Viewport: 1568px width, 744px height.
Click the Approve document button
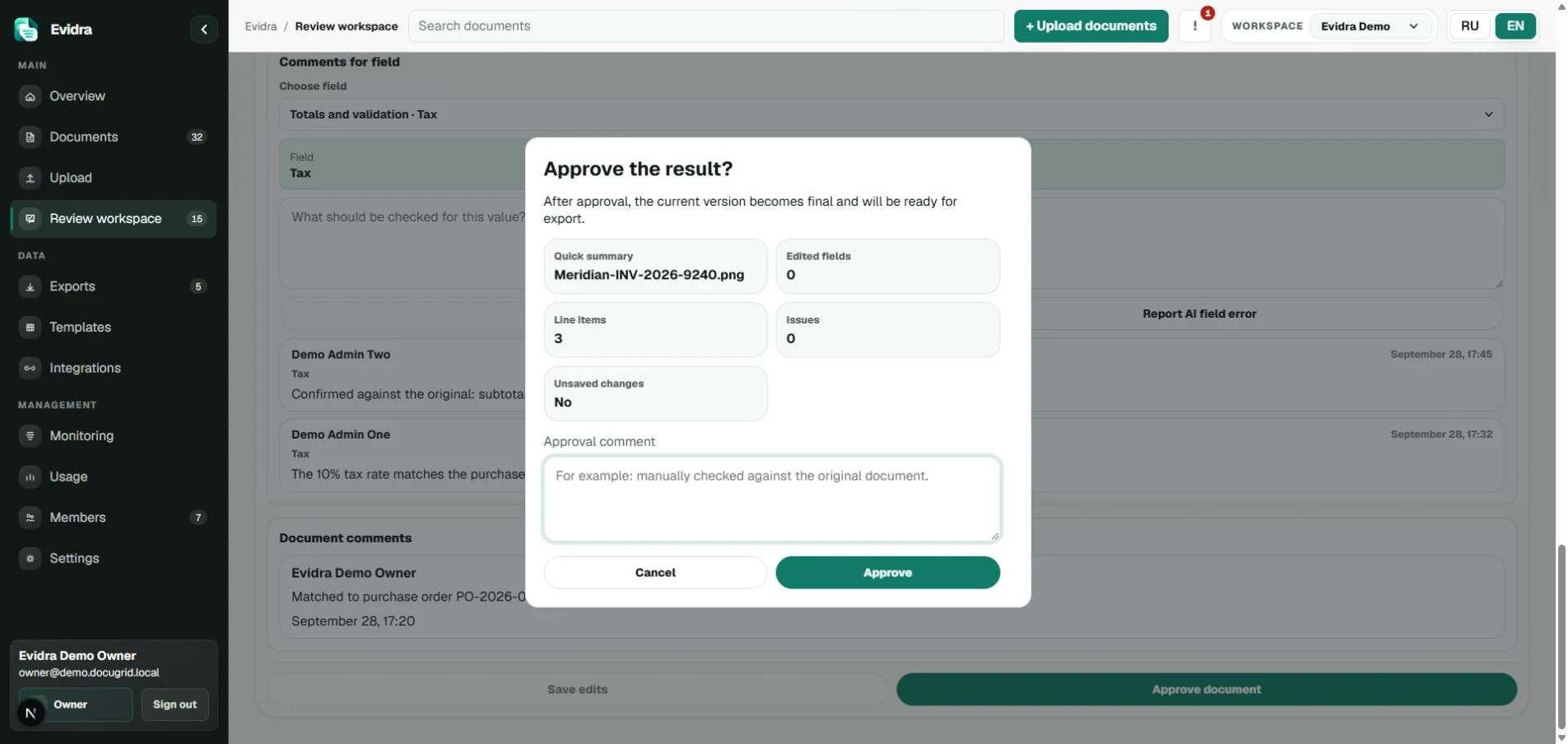point(1206,690)
